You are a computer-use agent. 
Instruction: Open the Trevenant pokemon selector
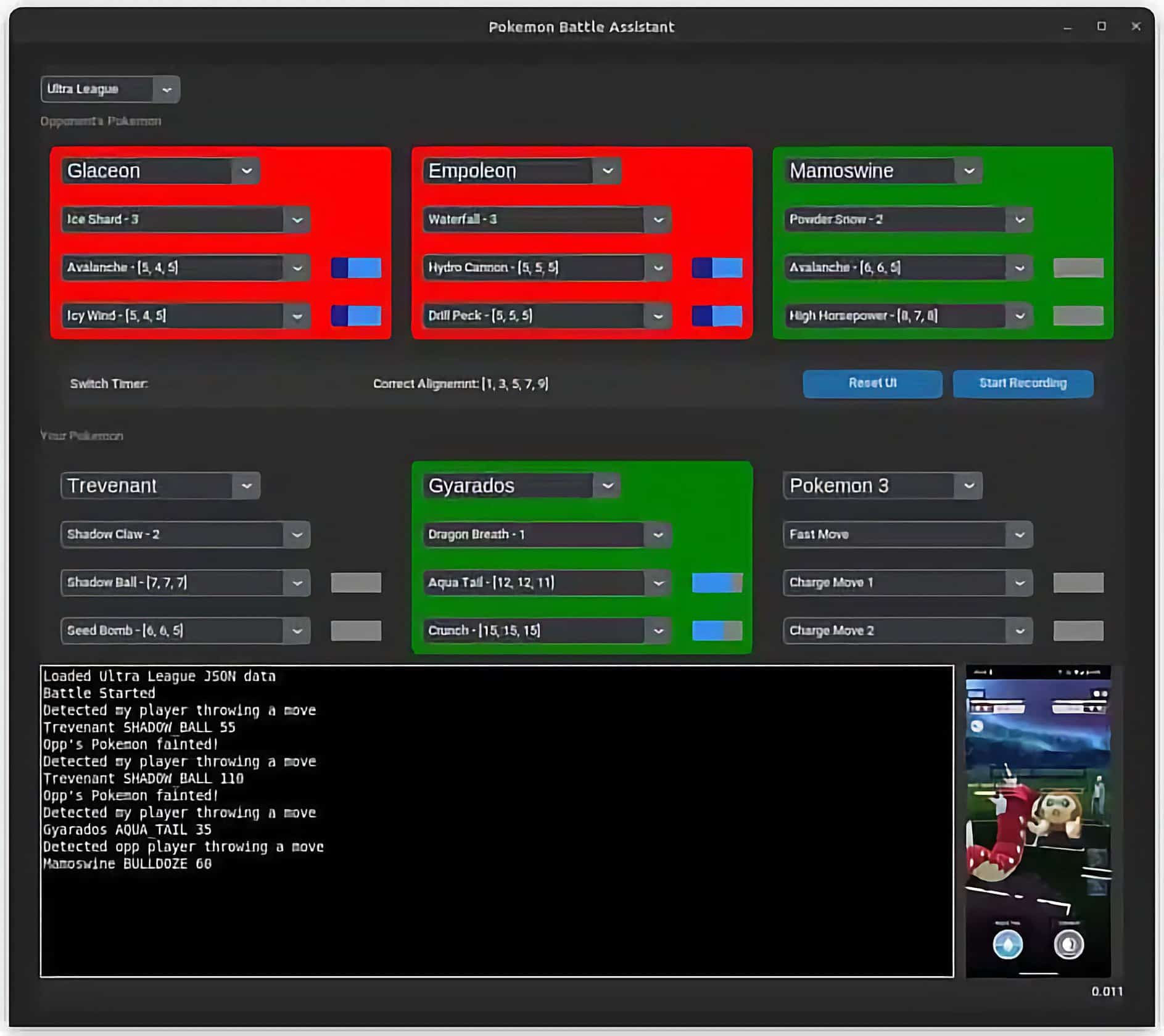(x=160, y=486)
